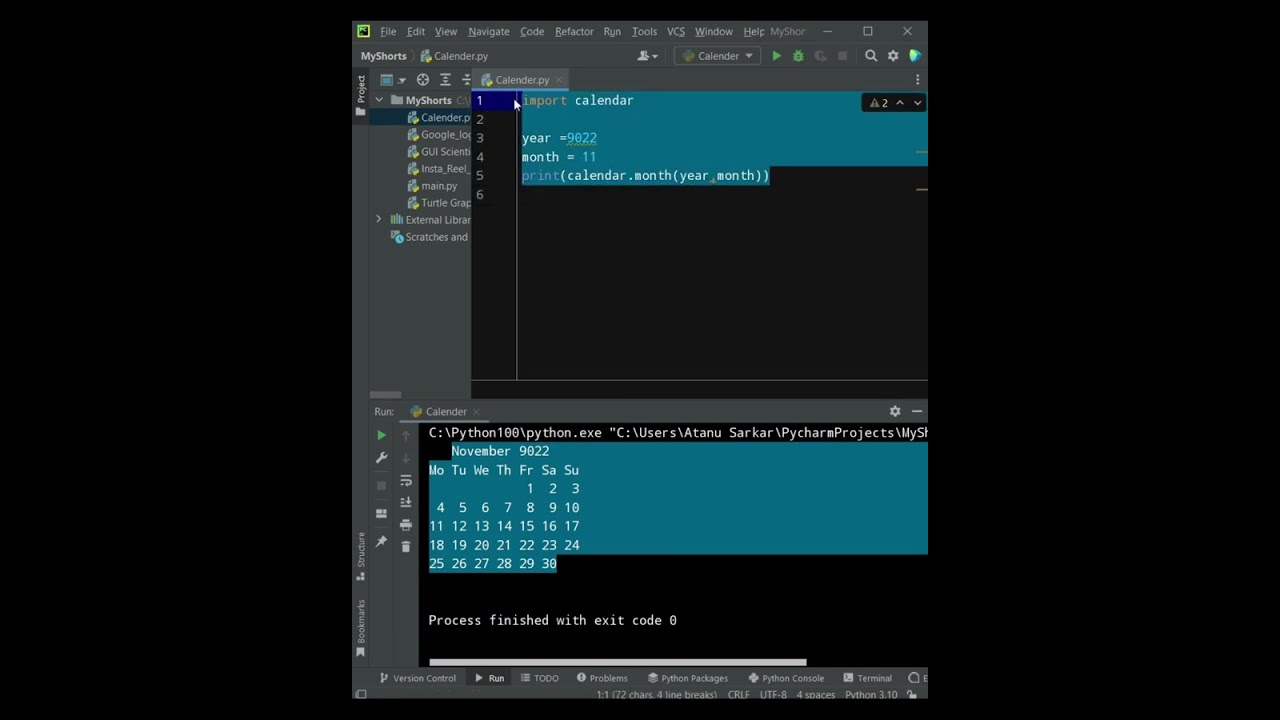Image resolution: width=1280 pixels, height=720 pixels.
Task: Change 4 spaces indent setting in status bar
Action: [x=816, y=695]
